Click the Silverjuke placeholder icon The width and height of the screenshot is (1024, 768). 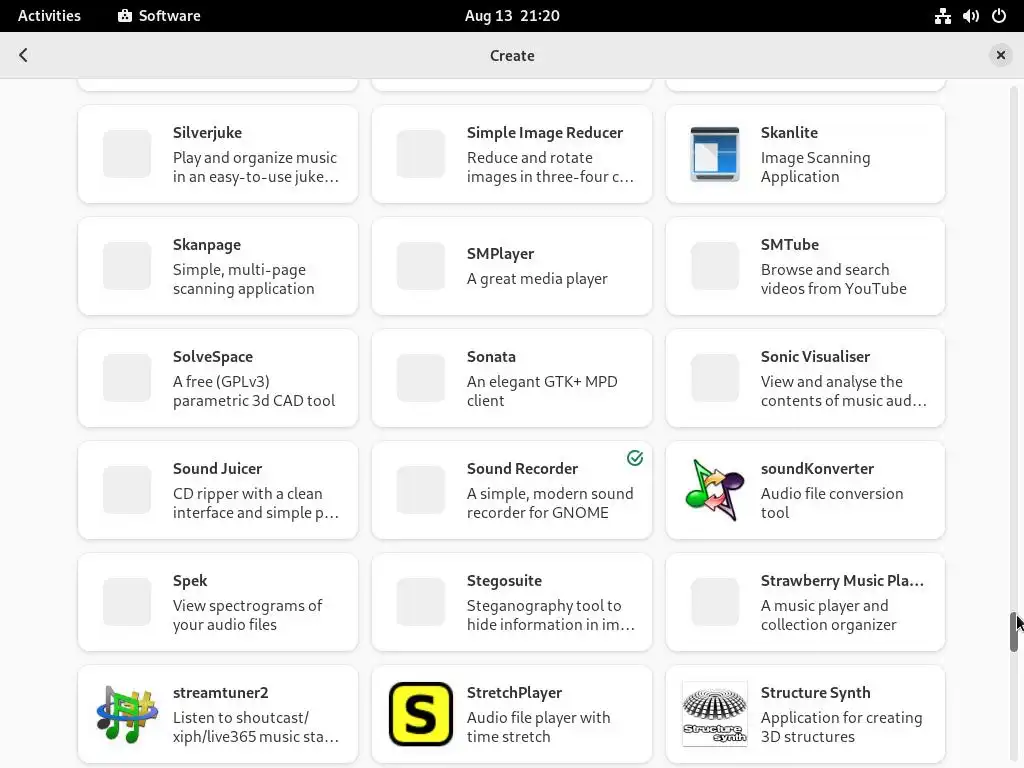point(127,154)
